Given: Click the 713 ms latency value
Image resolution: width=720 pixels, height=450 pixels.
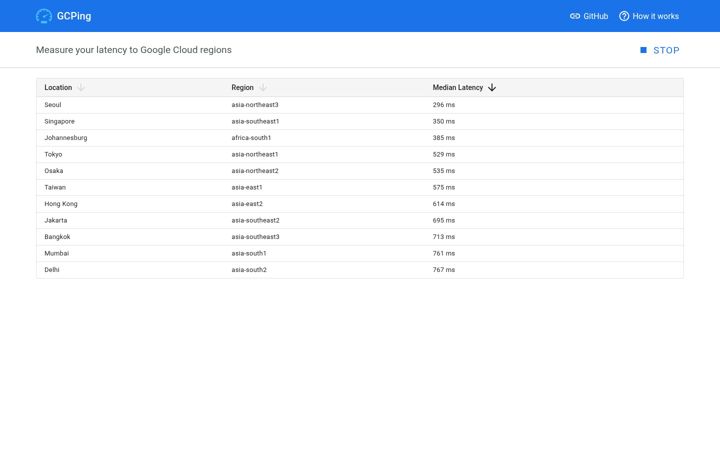Looking at the screenshot, I should (444, 237).
